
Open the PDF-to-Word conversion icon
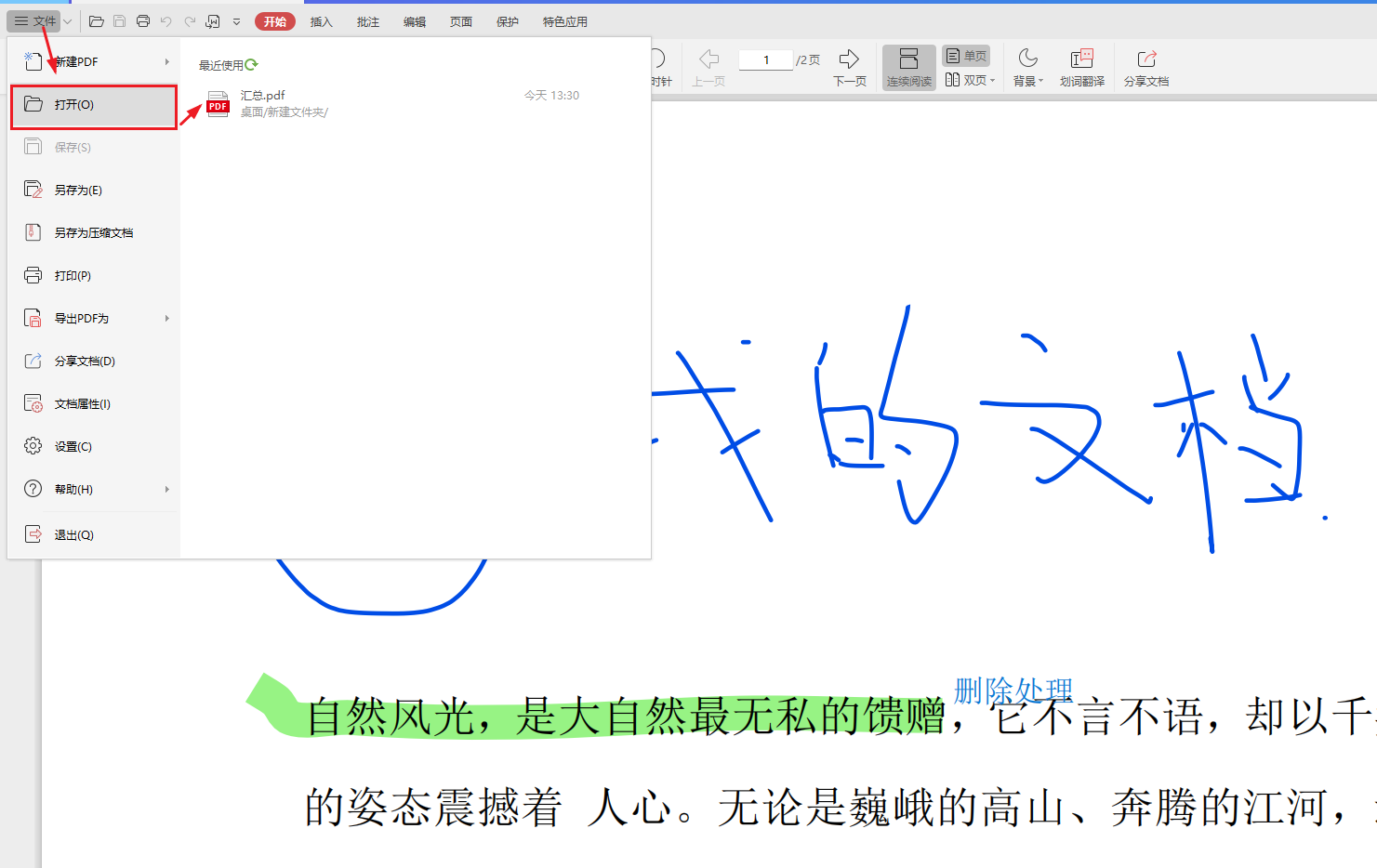point(213,20)
